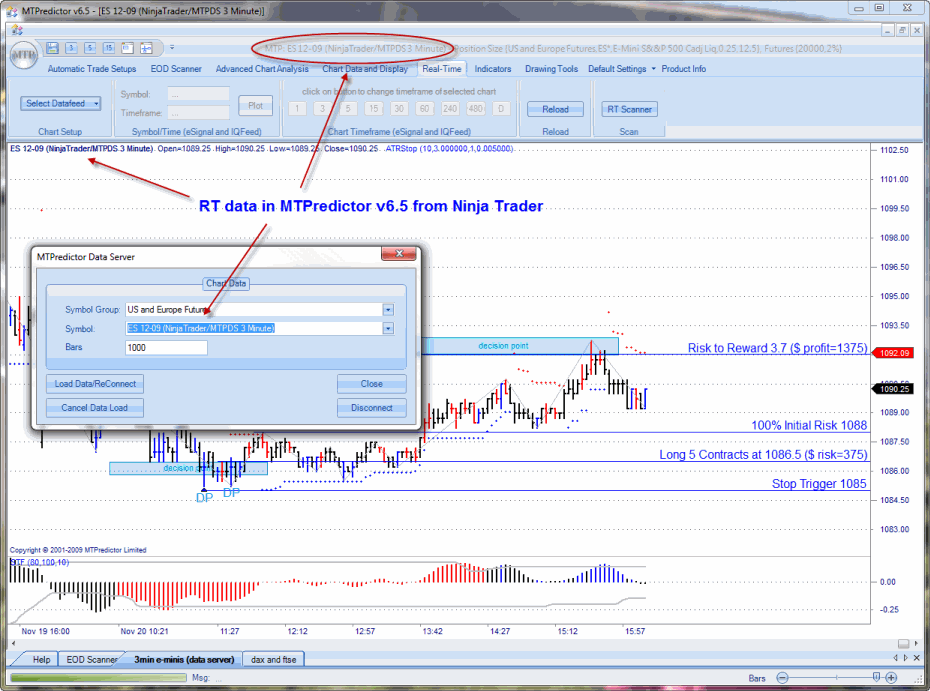Click the Plot button
Image resolution: width=930 pixels, height=691 pixels.
click(256, 106)
